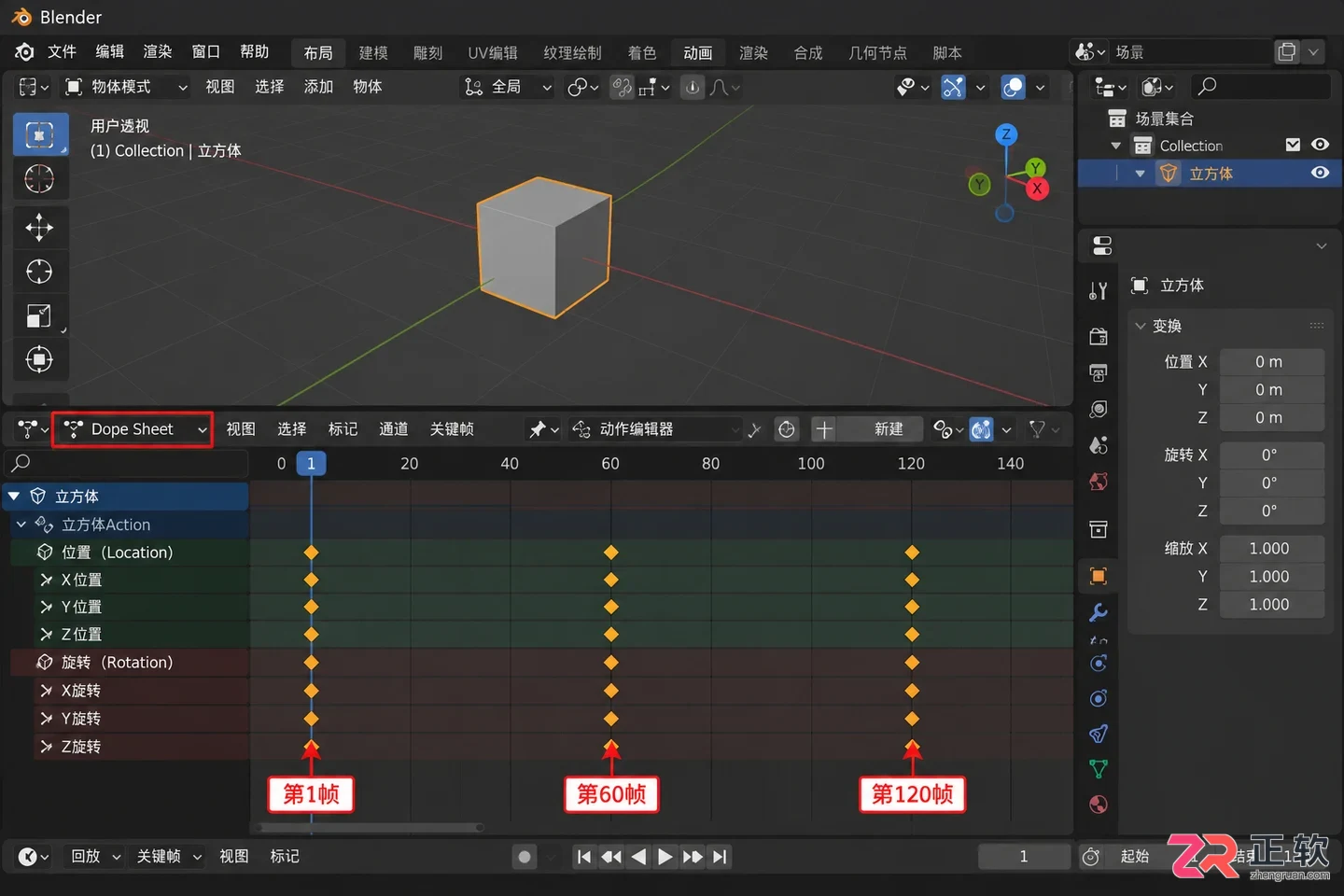Select the Scale tool in viewport toolbar

click(39, 315)
